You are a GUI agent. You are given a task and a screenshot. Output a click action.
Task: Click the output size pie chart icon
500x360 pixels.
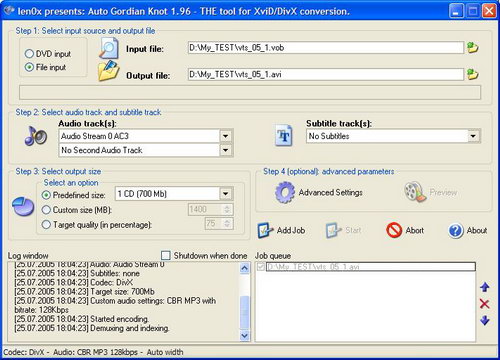[x=23, y=206]
